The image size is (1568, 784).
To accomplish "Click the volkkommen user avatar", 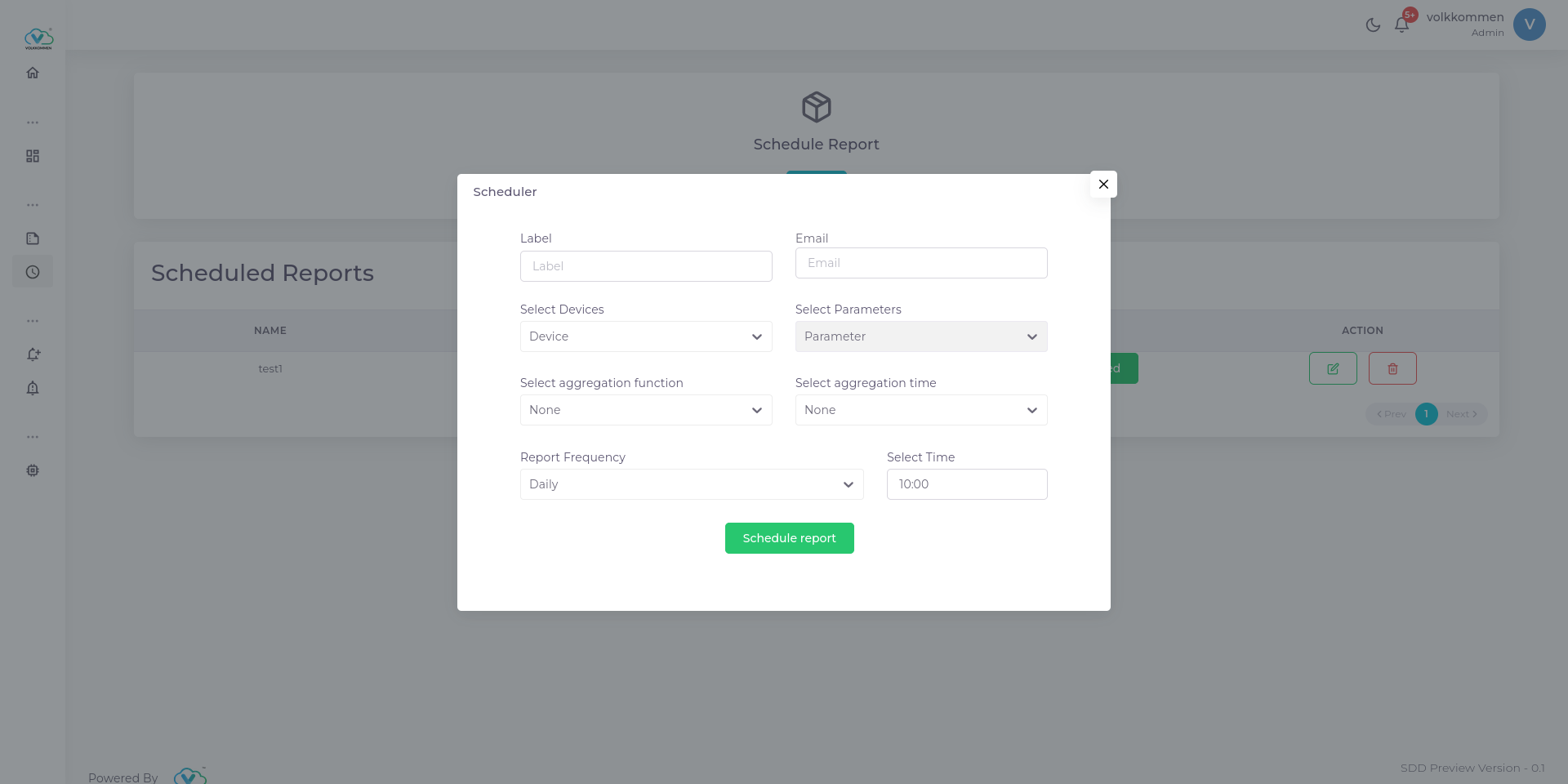I will tap(1529, 24).
